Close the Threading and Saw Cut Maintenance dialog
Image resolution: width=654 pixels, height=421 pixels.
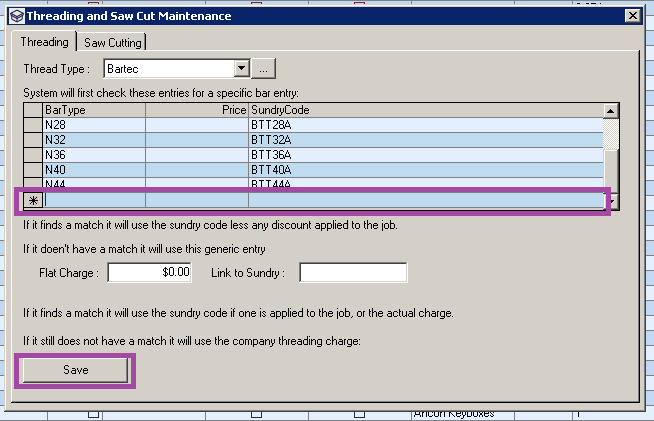click(632, 16)
